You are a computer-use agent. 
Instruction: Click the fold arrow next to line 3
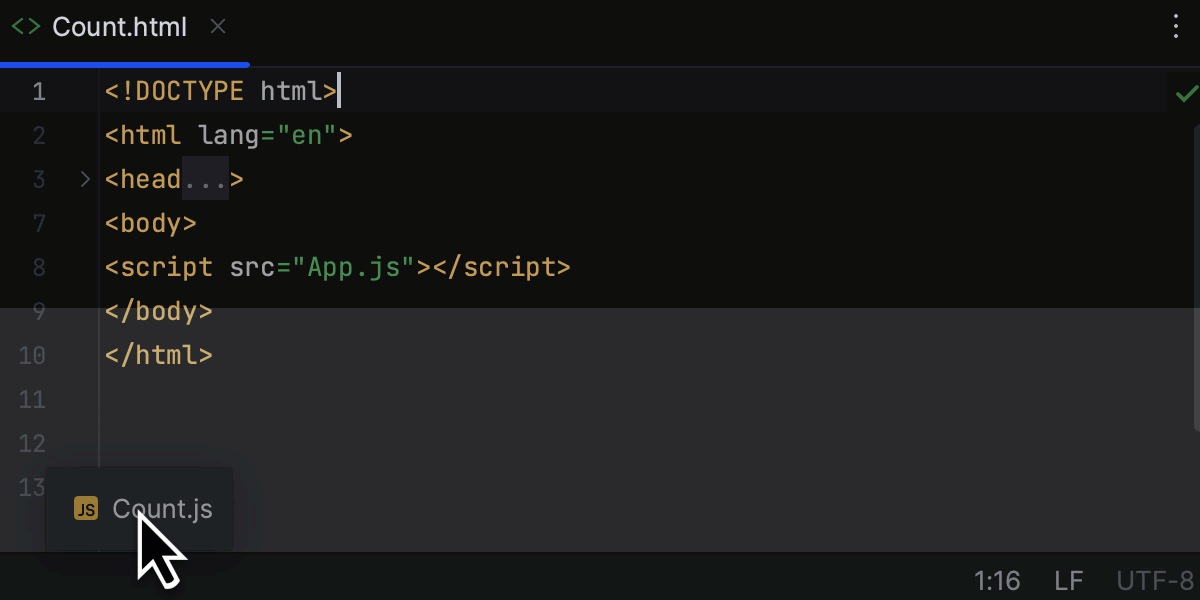[85, 179]
